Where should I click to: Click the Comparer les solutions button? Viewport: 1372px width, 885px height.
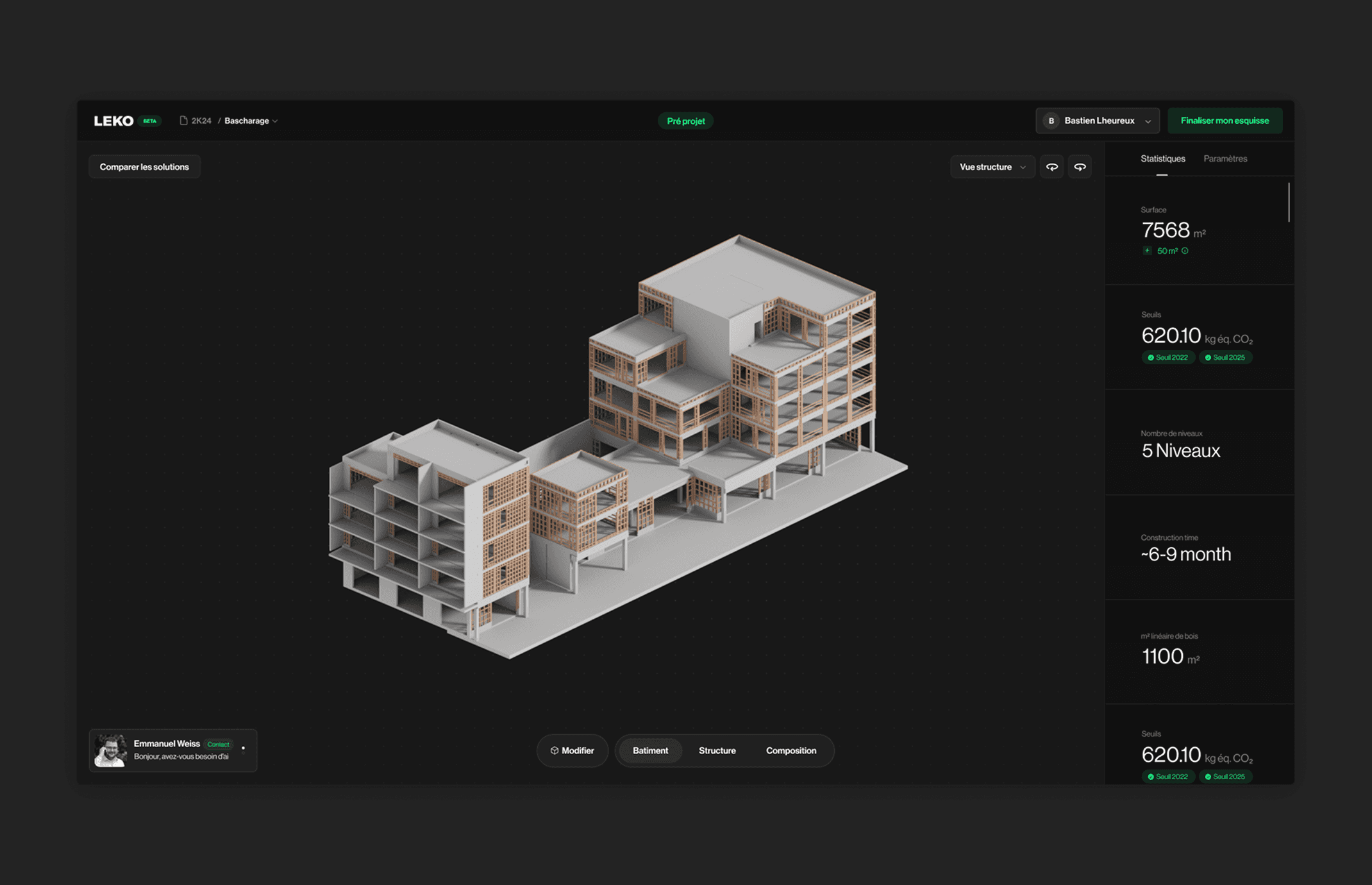coord(144,167)
